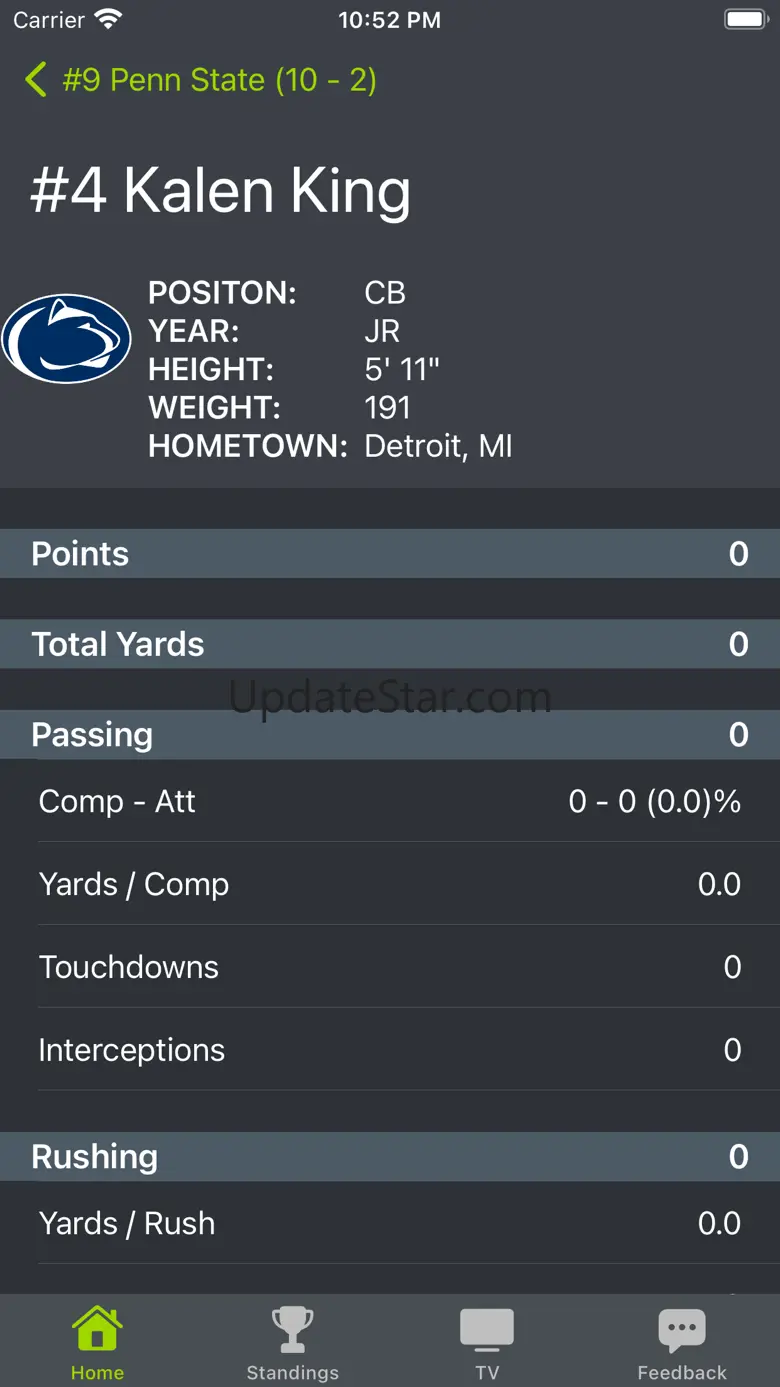Tap the Touchdowns stat row
780x1387 pixels.
(390, 967)
